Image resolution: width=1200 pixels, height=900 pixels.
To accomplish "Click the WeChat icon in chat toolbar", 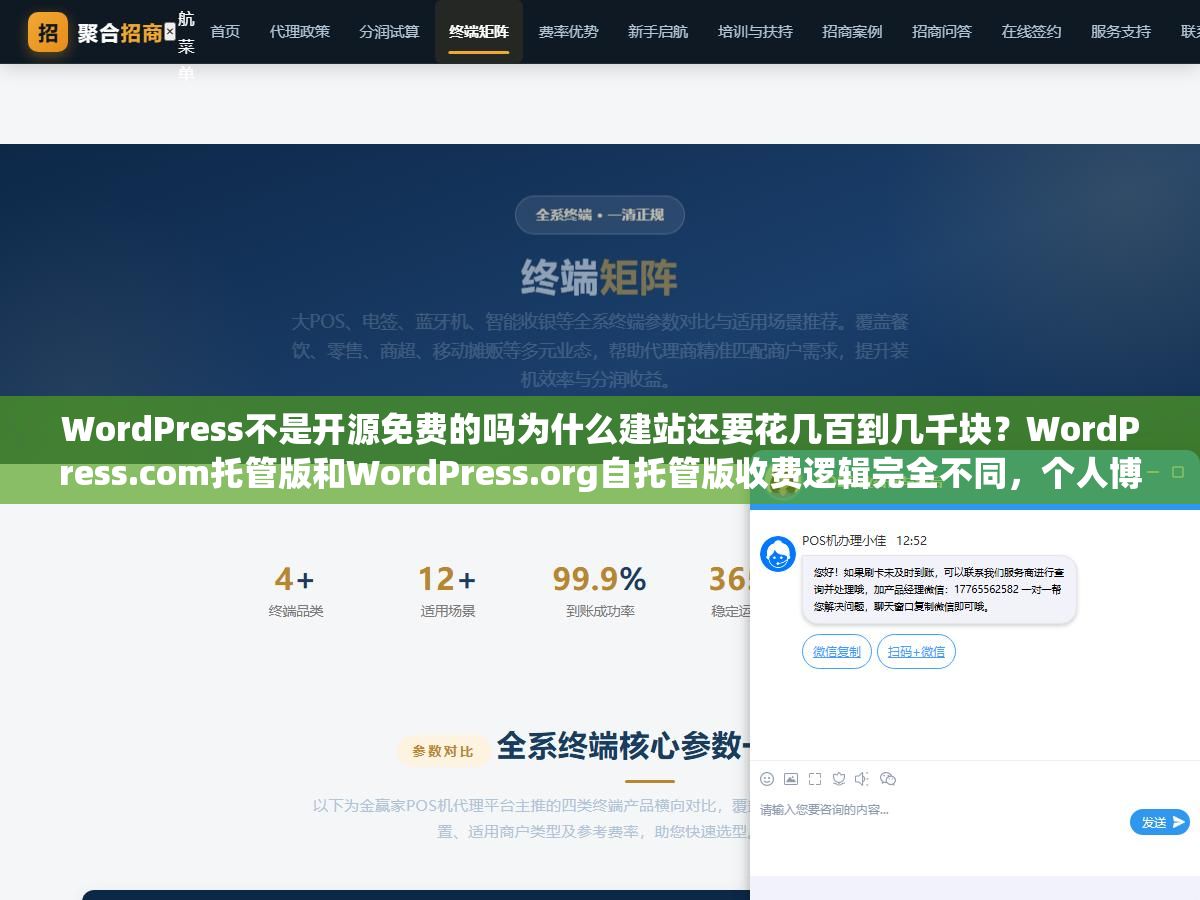I will 888,779.
